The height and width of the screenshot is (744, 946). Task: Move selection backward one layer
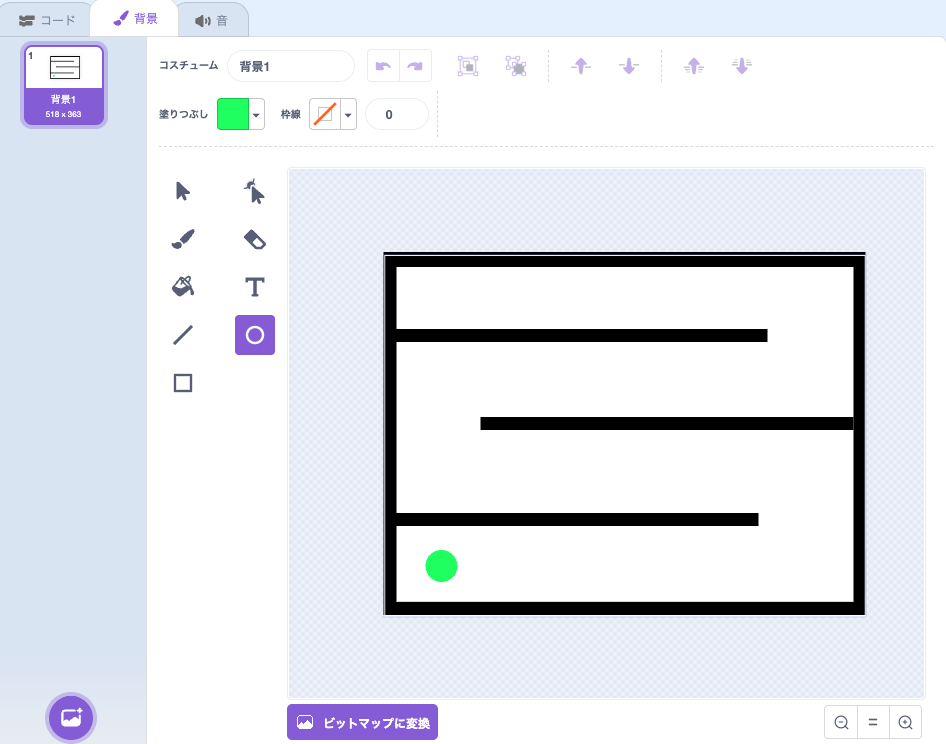629,66
